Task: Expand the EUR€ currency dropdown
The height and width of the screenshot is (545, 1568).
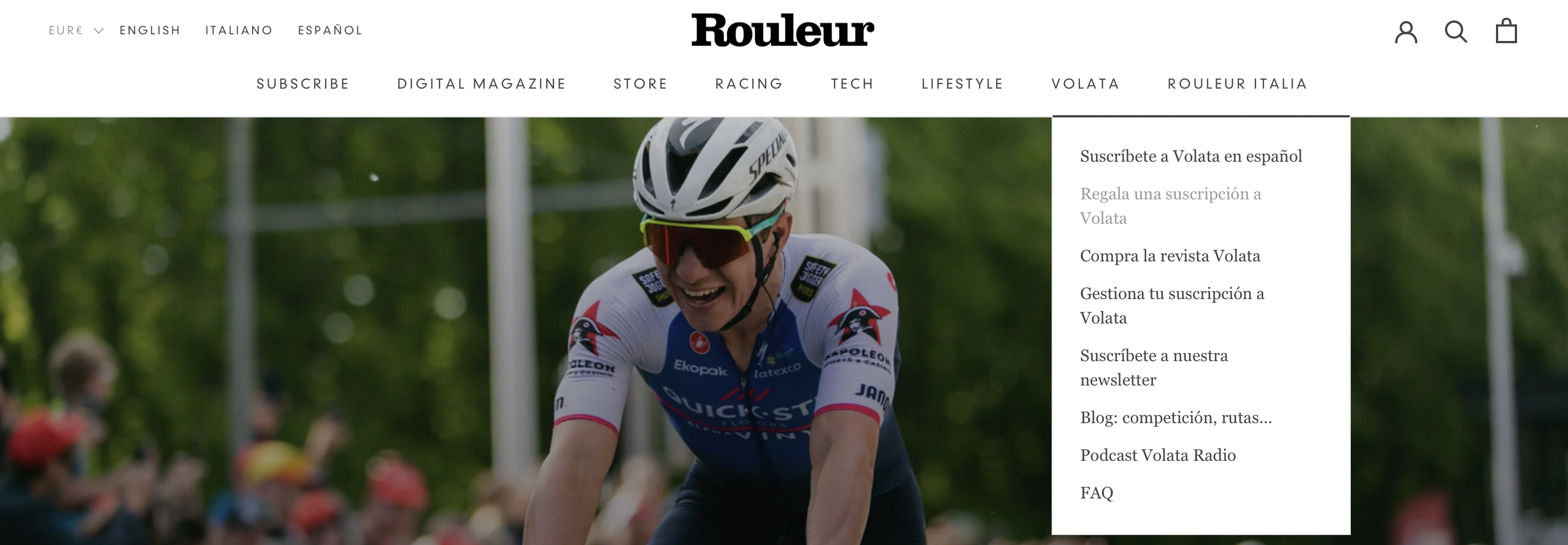Action: (x=75, y=30)
